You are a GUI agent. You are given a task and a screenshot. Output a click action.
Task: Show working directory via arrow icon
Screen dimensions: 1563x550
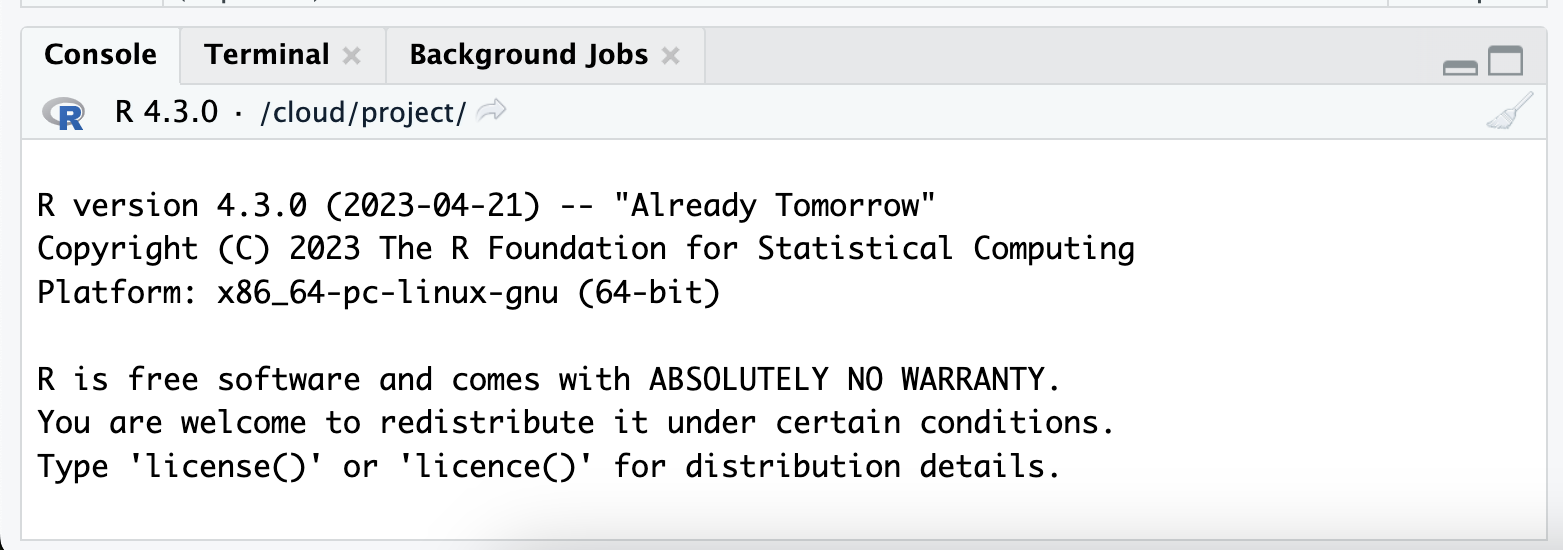point(491,112)
